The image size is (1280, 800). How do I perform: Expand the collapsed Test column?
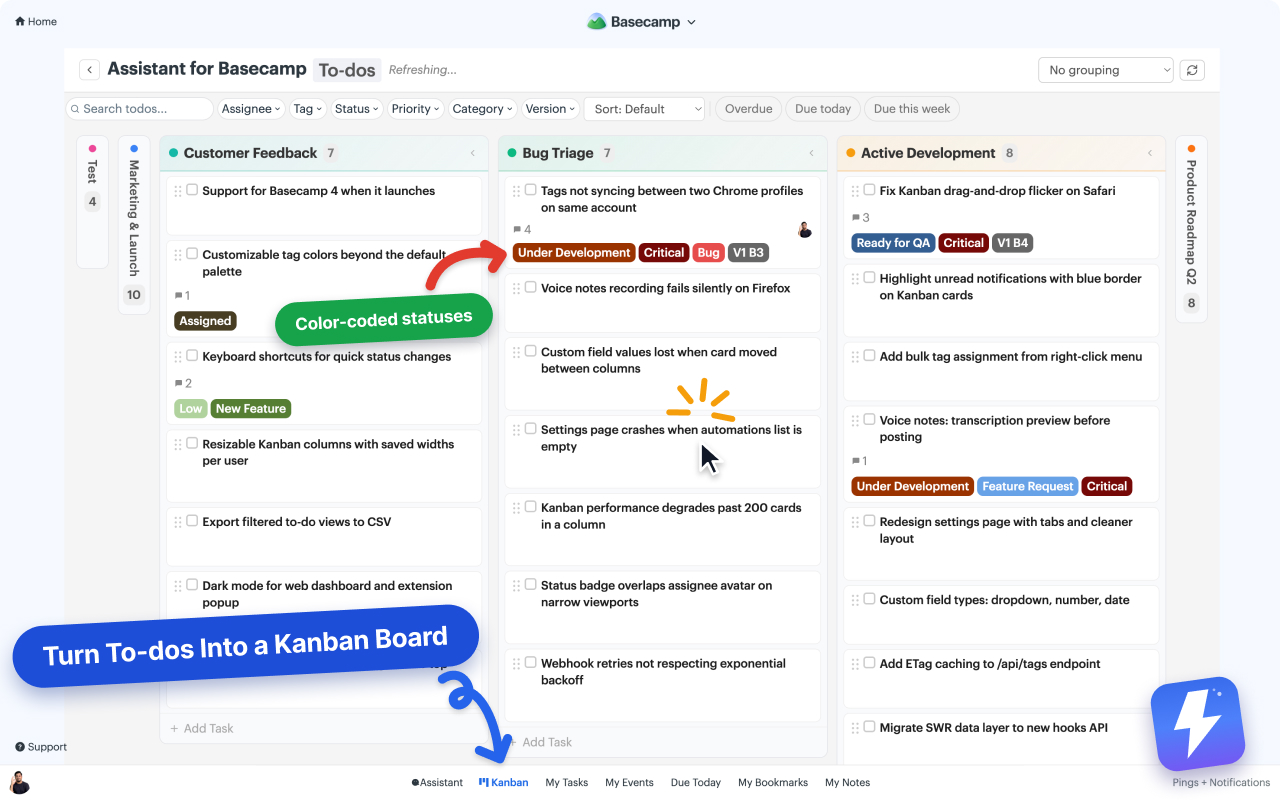[92, 202]
